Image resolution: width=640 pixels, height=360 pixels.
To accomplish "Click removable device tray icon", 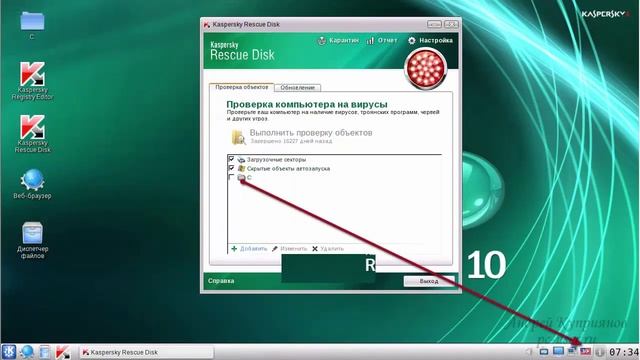I will point(544,351).
